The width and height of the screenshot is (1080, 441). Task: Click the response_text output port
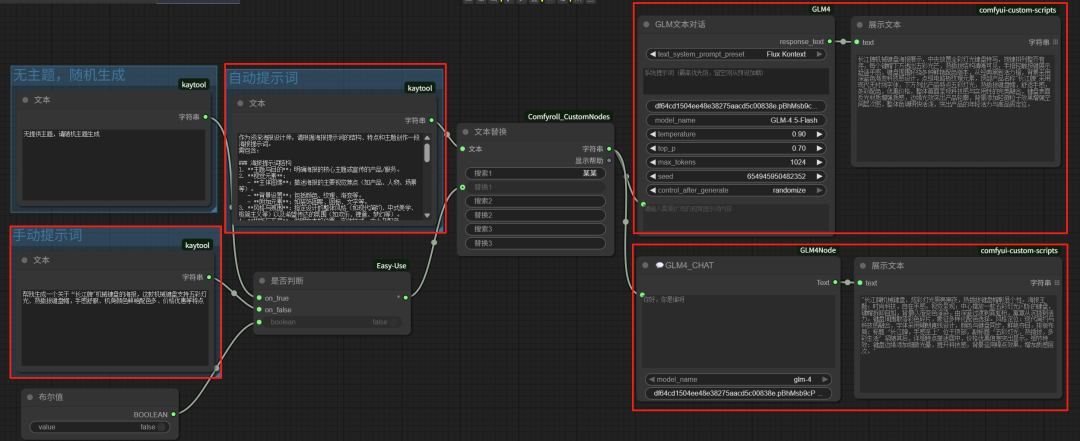(x=829, y=41)
